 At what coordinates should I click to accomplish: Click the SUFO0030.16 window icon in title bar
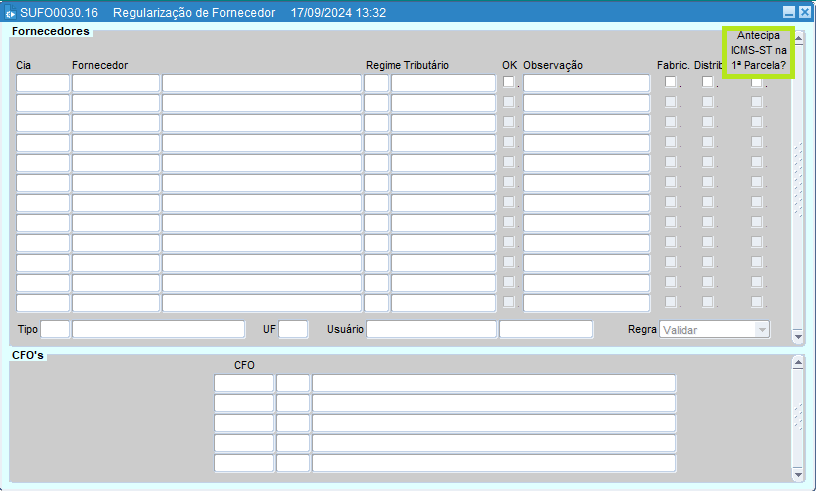(10, 13)
